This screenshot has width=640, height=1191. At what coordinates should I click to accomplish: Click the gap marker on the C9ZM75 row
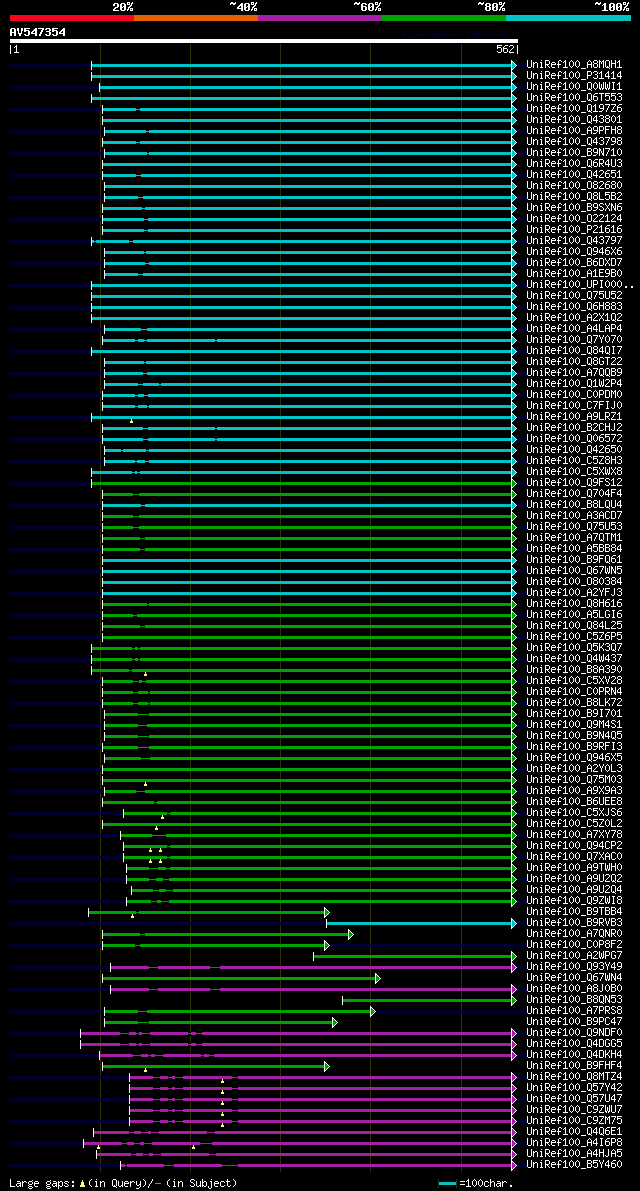[222, 1125]
